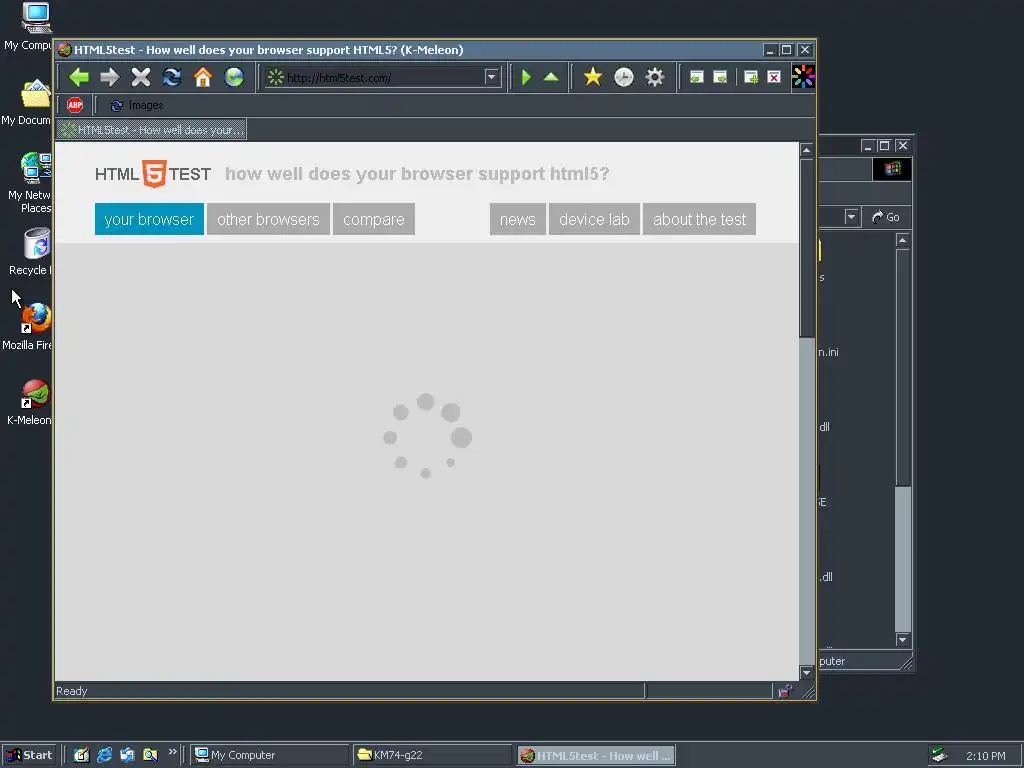This screenshot has width=1024, height=768.
Task: Click the Windows flag logo in back window
Action: pos(892,169)
